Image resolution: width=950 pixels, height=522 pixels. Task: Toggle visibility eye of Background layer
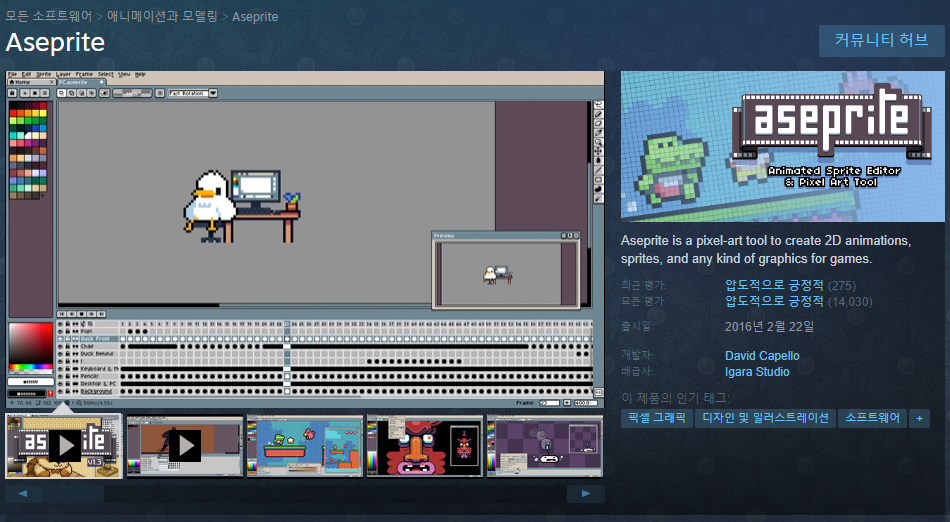coord(60,391)
